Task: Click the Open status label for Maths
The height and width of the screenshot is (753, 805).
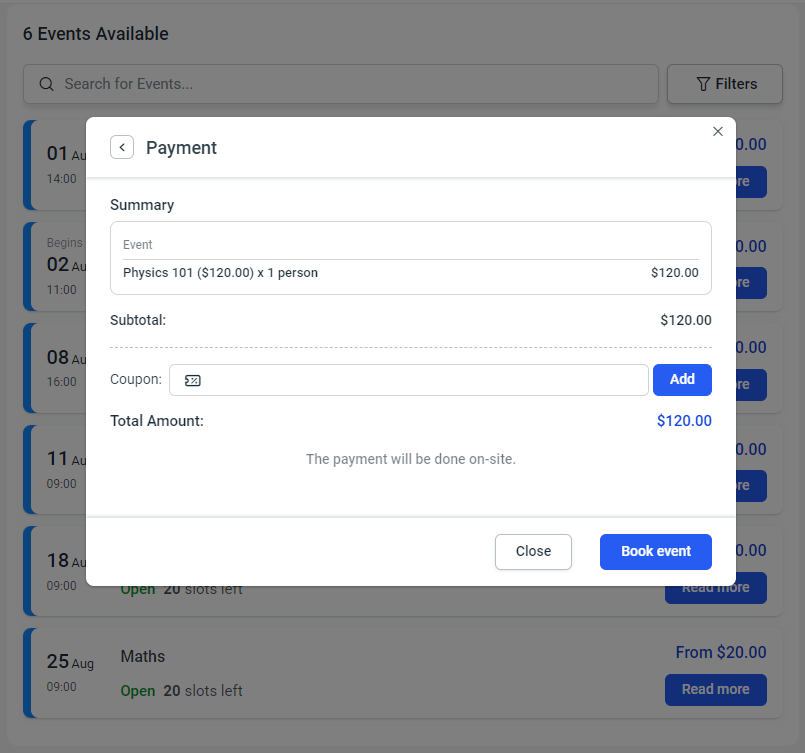Action: 137,690
